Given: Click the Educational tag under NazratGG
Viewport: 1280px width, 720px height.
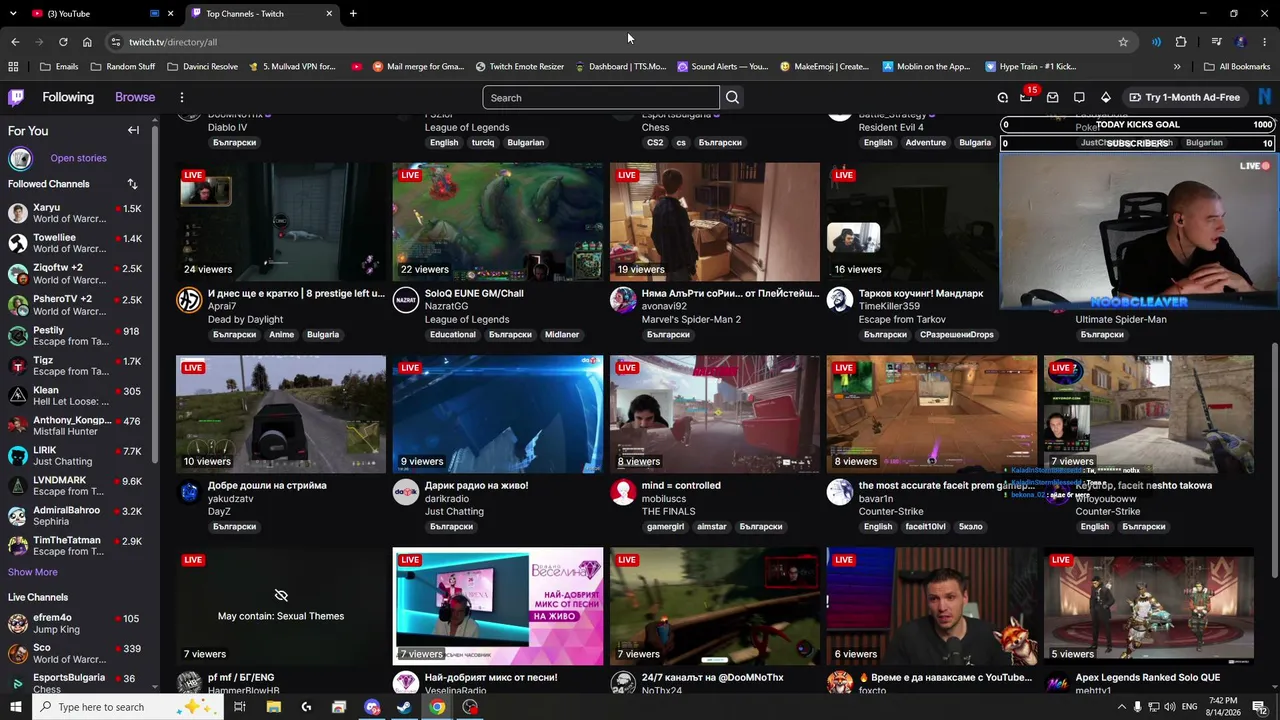Looking at the screenshot, I should 453,335.
